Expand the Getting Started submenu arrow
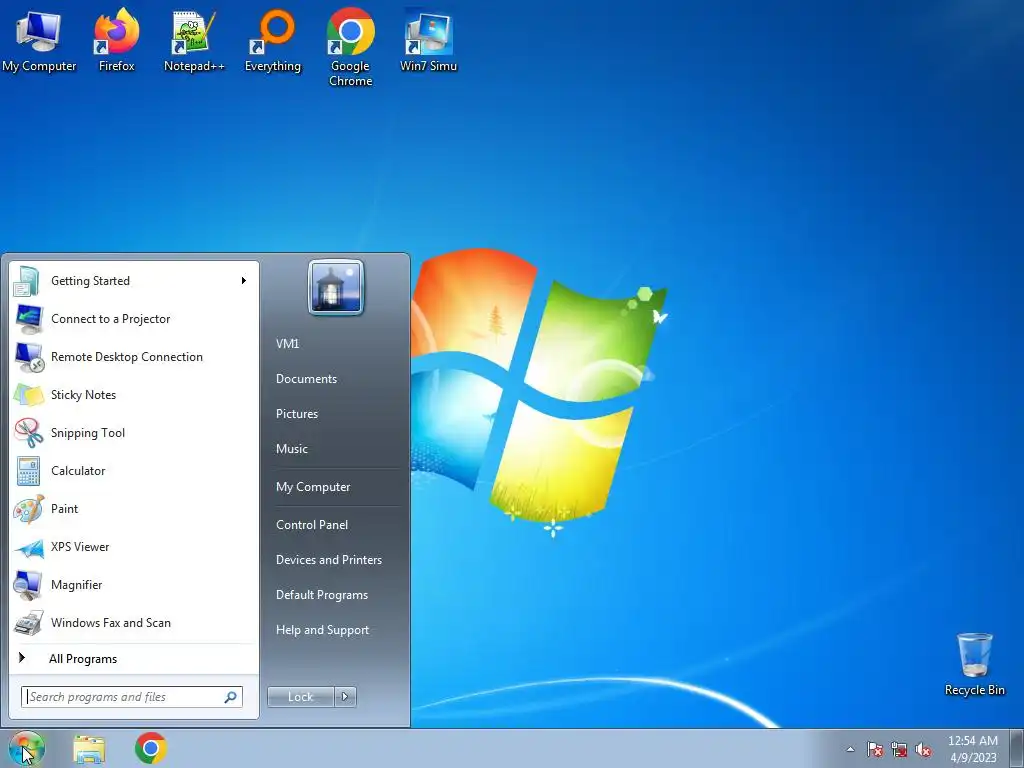 pyautogui.click(x=244, y=281)
